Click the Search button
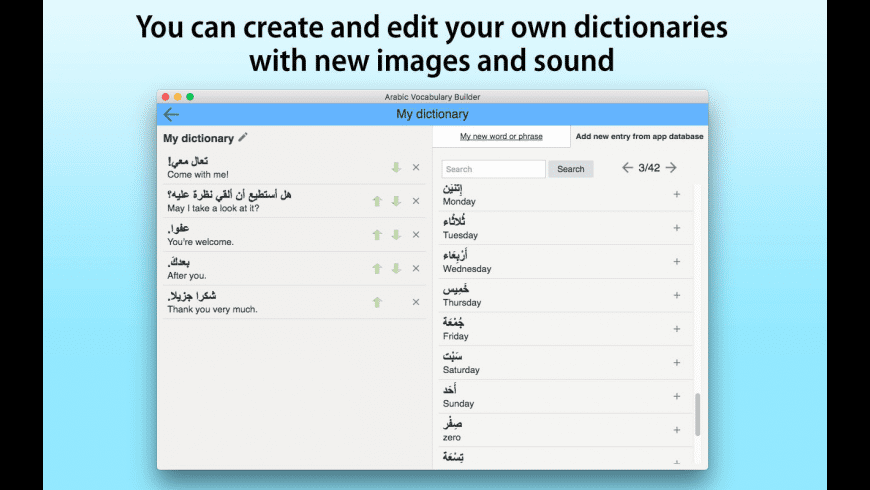Screen dimensions: 870x490 pyautogui.click(x=570, y=169)
